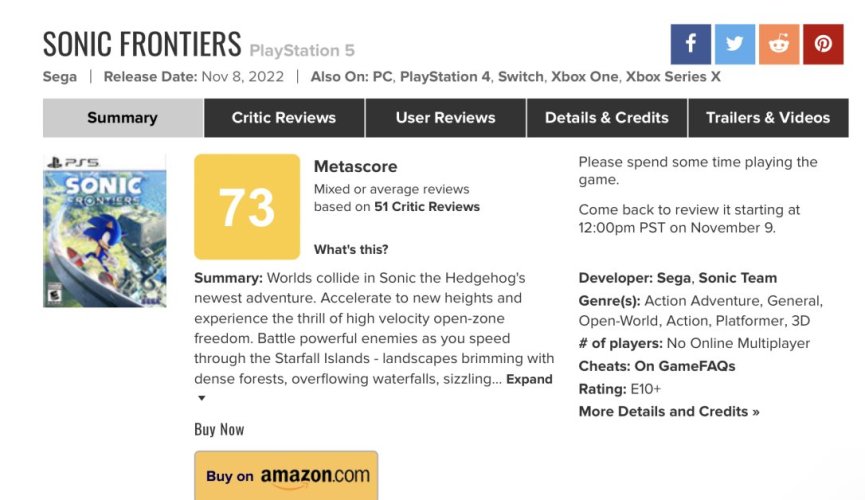The height and width of the screenshot is (500, 865).
Task: Open the Sonic Team developer link
Action: click(738, 278)
